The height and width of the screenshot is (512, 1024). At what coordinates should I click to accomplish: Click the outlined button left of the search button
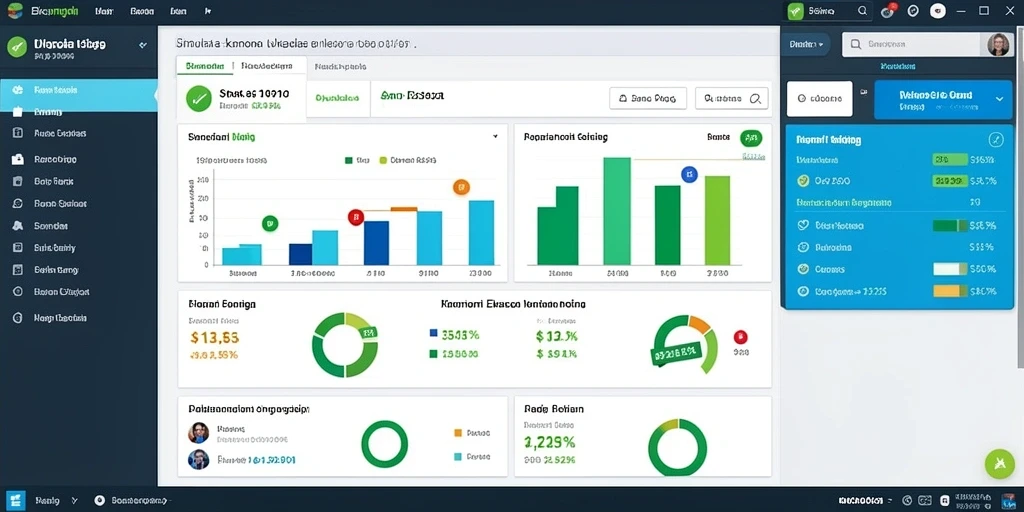click(648, 99)
